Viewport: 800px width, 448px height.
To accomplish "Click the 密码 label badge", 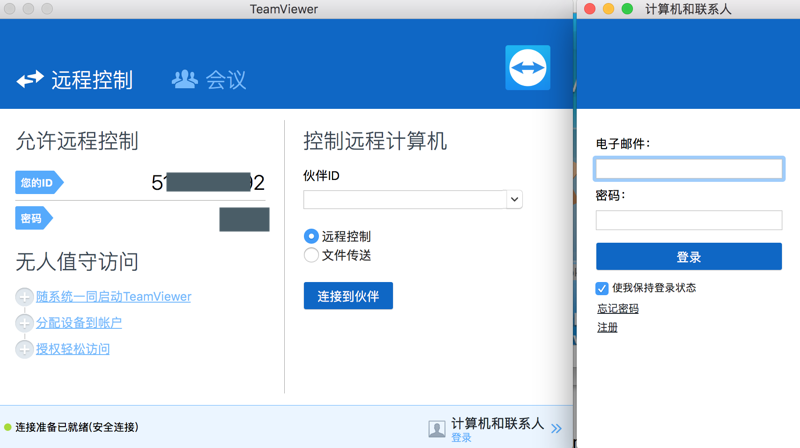I will pyautogui.click(x=34, y=218).
